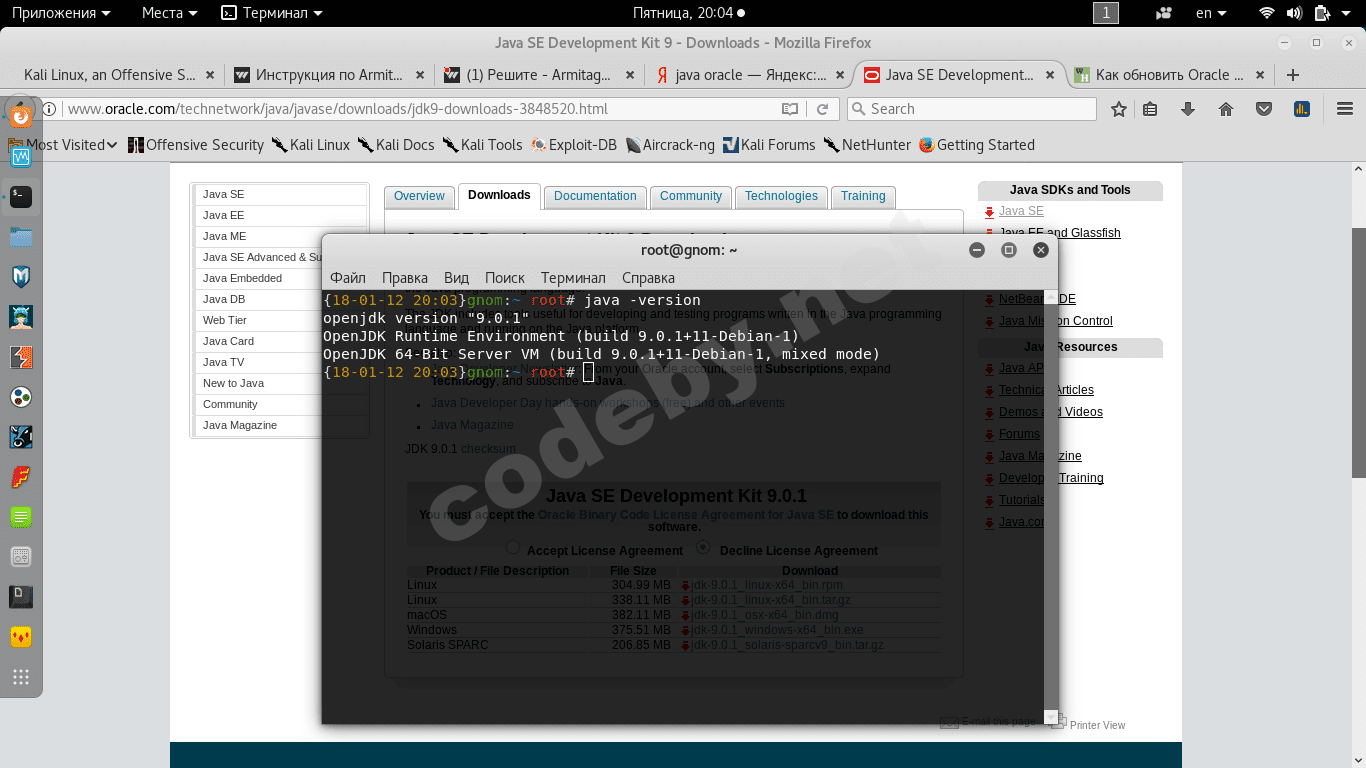This screenshot has width=1366, height=768.
Task: Open the Java Magazine sidebar link
Action: [x=240, y=425]
